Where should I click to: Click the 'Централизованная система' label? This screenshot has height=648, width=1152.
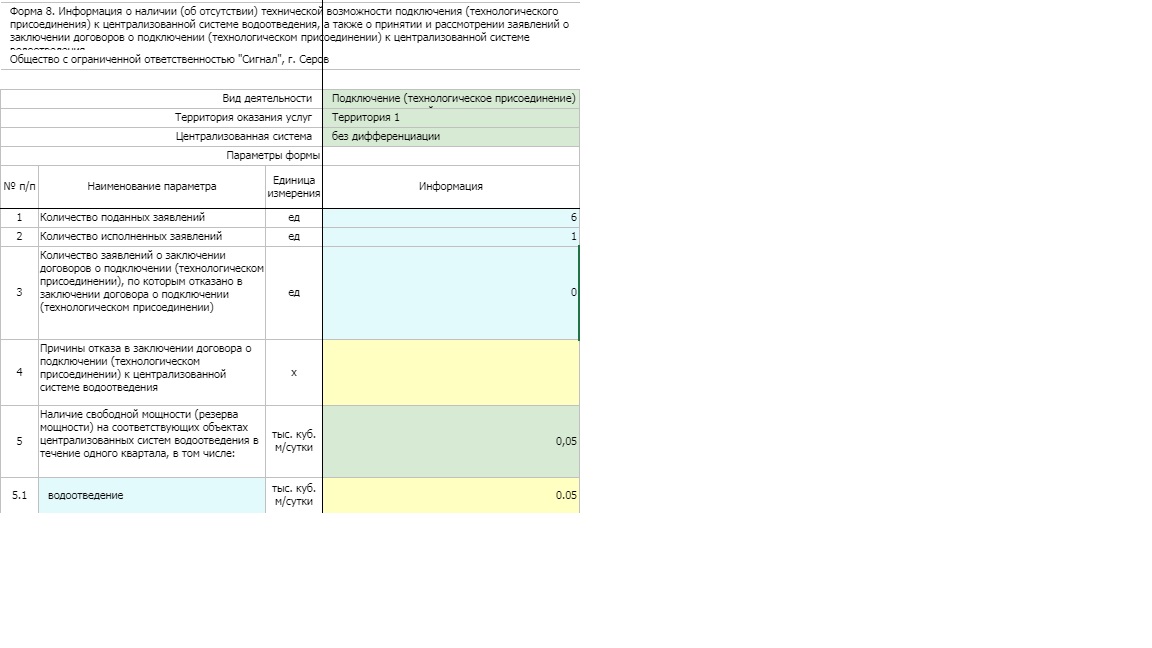[244, 137]
